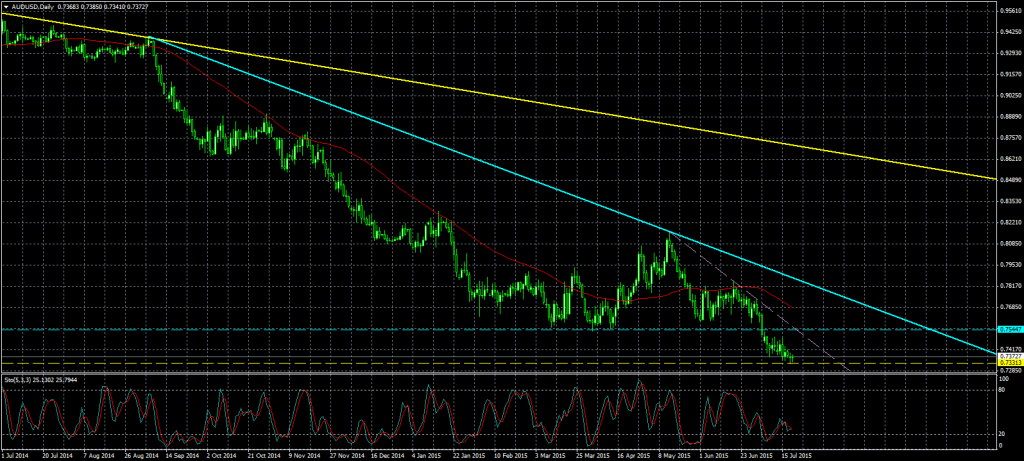Viewport: 1024px width, 461px height.
Task: Click the 1 Jul 2014 date label
Action: (17, 455)
